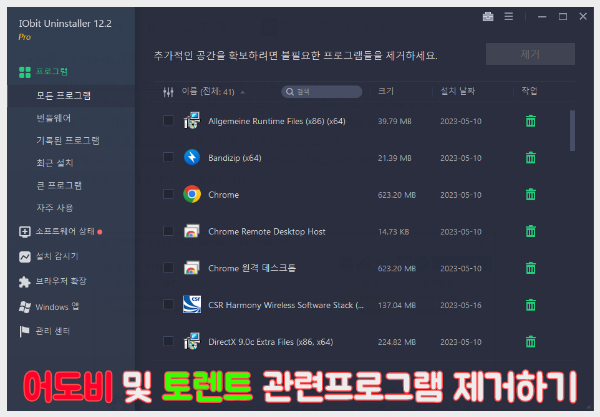Click the 프로그램 grid icon in sidebar
The height and width of the screenshot is (417, 600).
pyautogui.click(x=25, y=72)
